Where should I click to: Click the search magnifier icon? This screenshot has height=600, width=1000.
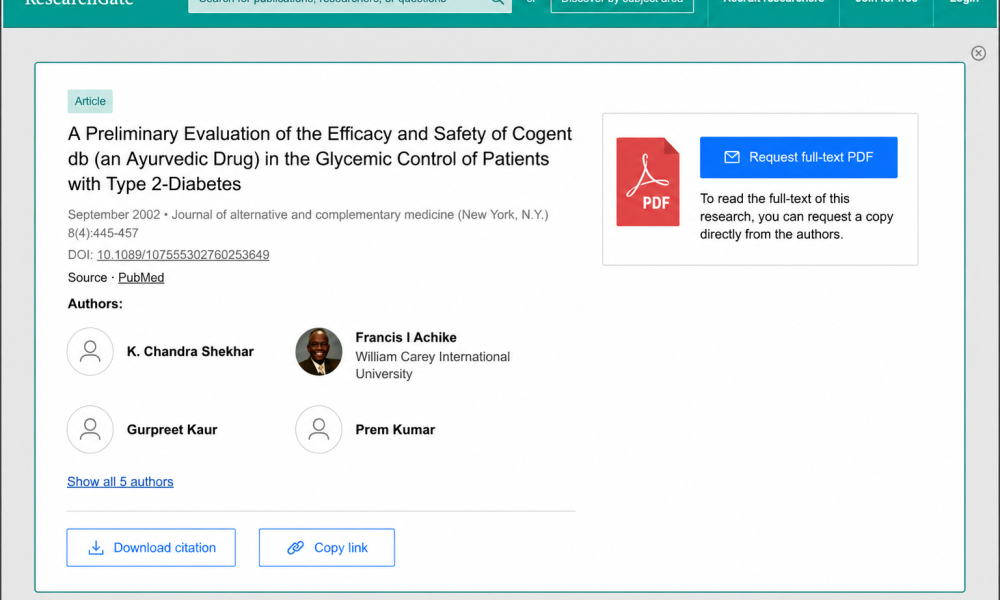497,2
